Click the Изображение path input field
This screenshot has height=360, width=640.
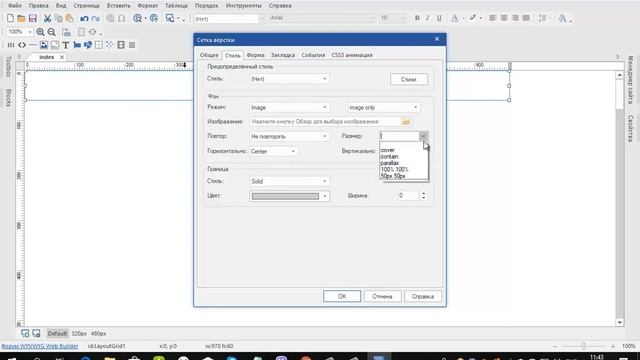coord(325,122)
